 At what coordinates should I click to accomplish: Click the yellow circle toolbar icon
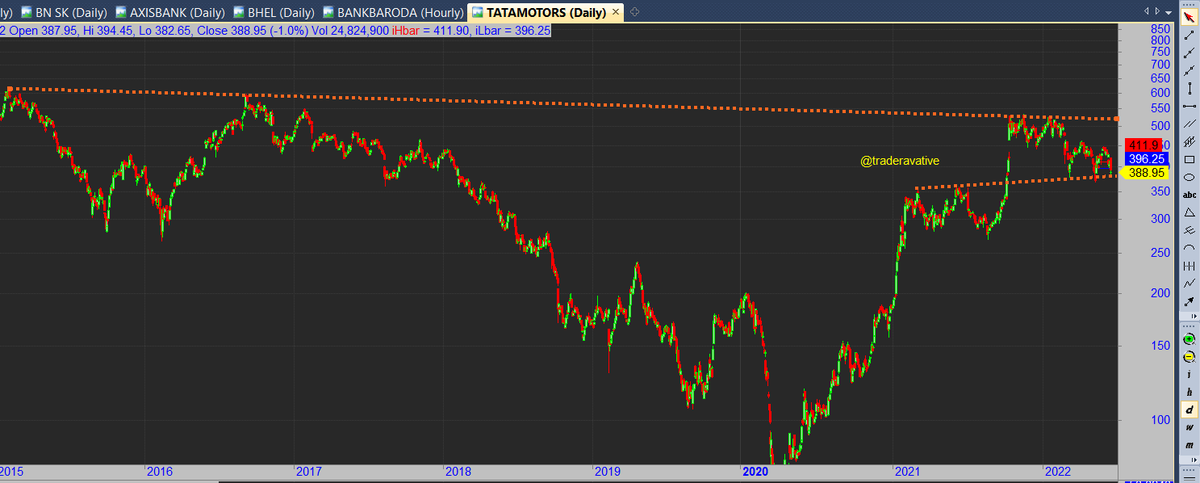click(x=1189, y=357)
